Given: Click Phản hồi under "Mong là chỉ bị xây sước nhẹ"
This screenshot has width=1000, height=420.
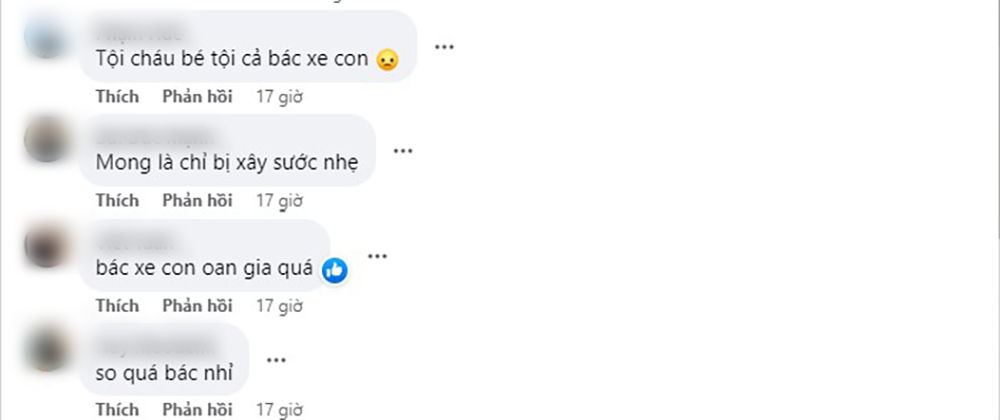Looking at the screenshot, I should point(197,201).
